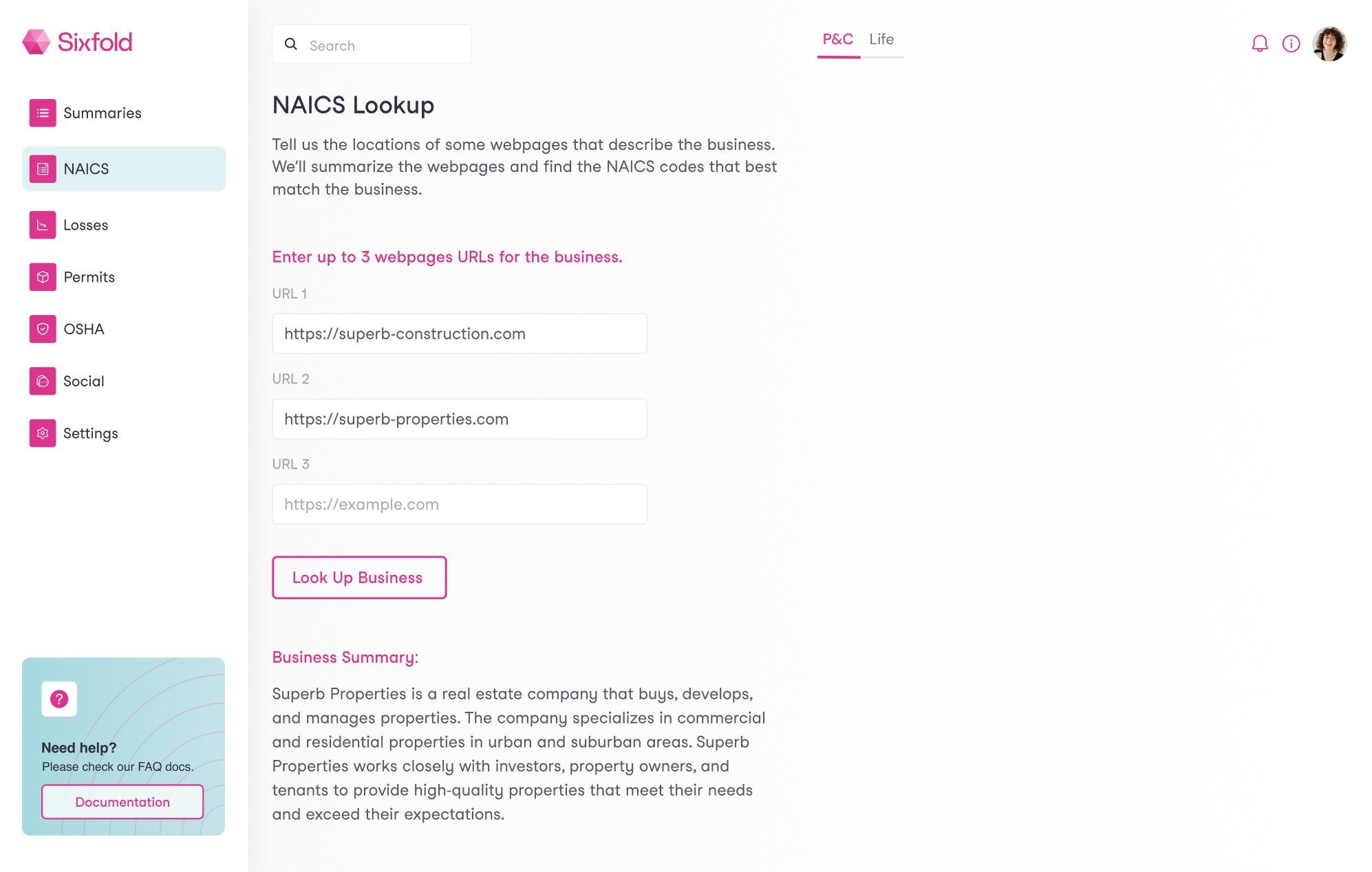Click the info circle icon
This screenshot has width=1372, height=872.
pyautogui.click(x=1291, y=44)
